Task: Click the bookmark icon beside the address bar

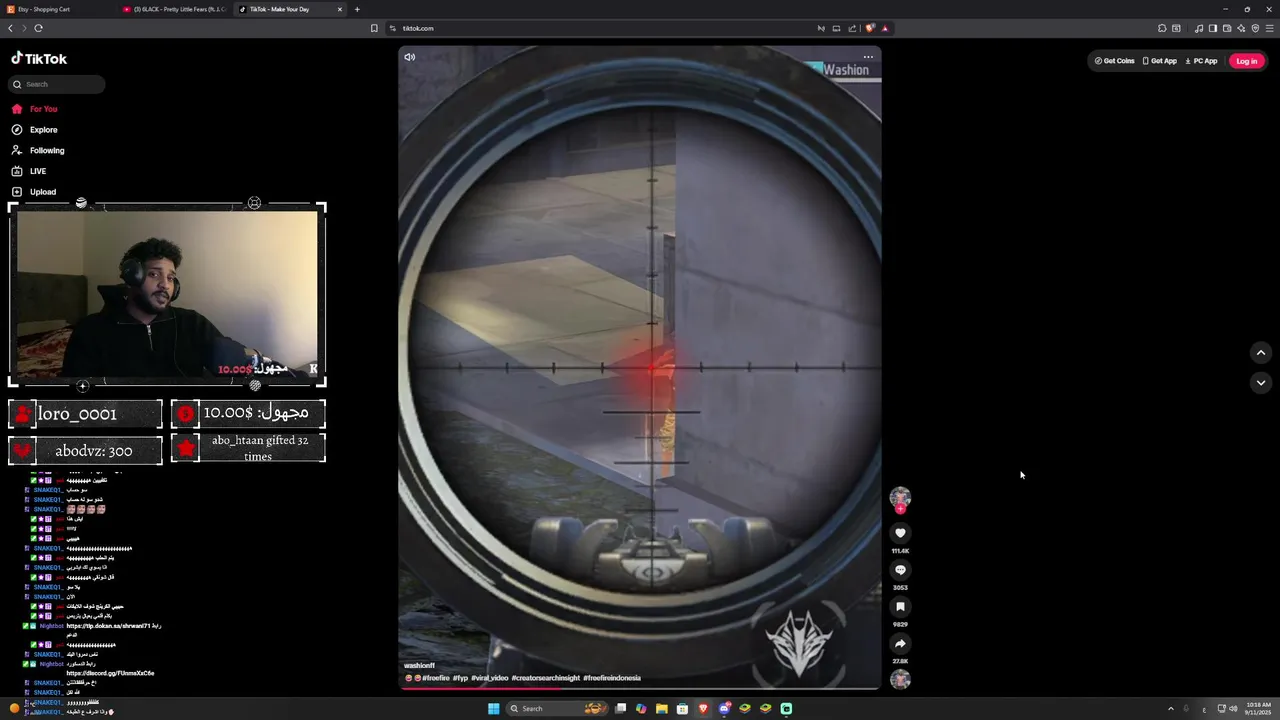Action: pyautogui.click(x=374, y=28)
